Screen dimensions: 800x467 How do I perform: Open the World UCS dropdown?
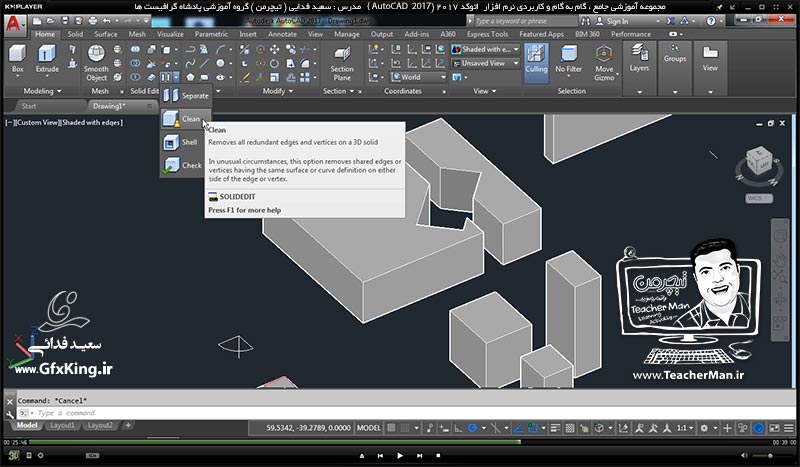(418, 77)
